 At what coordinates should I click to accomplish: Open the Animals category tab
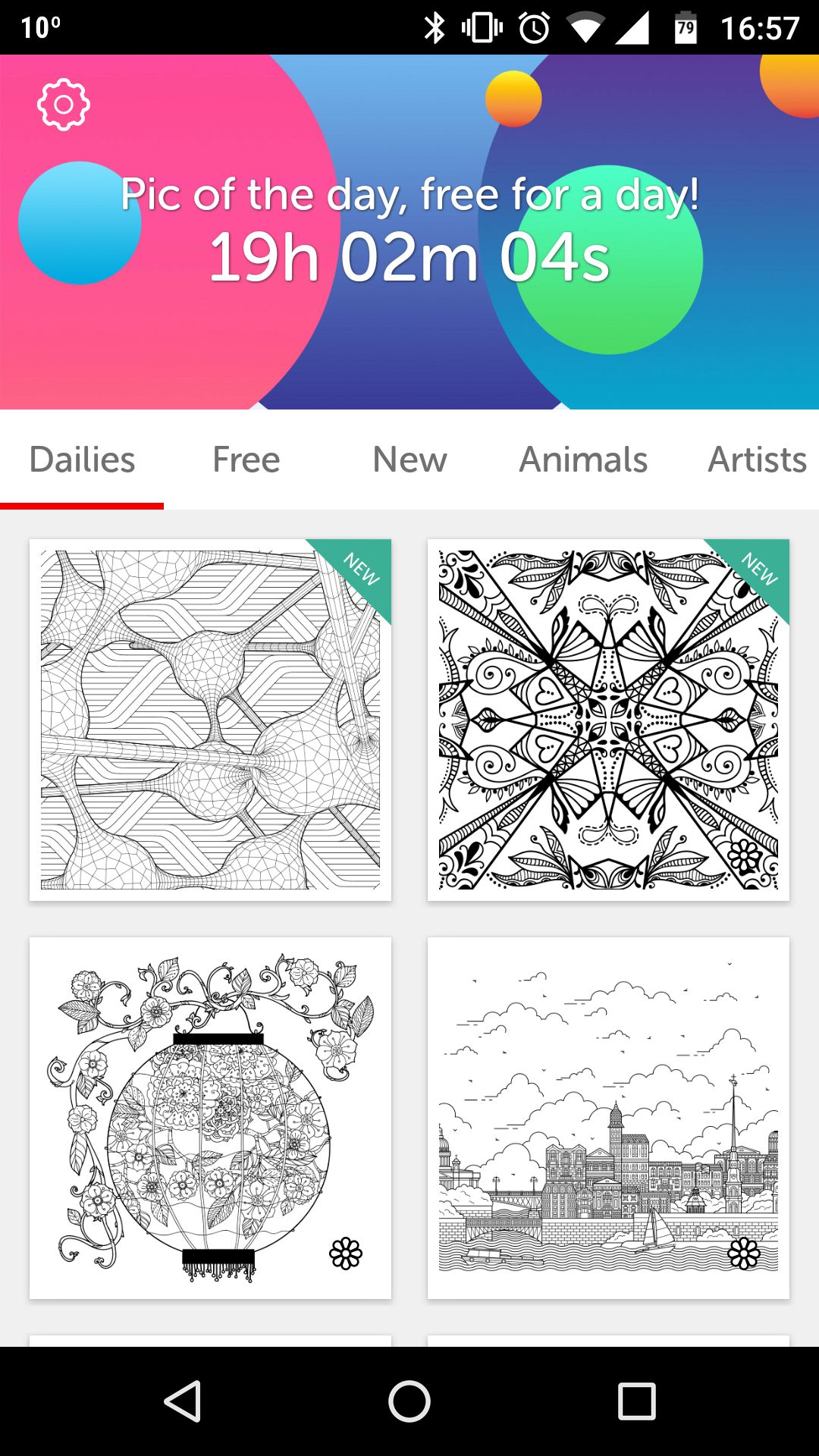pos(583,460)
